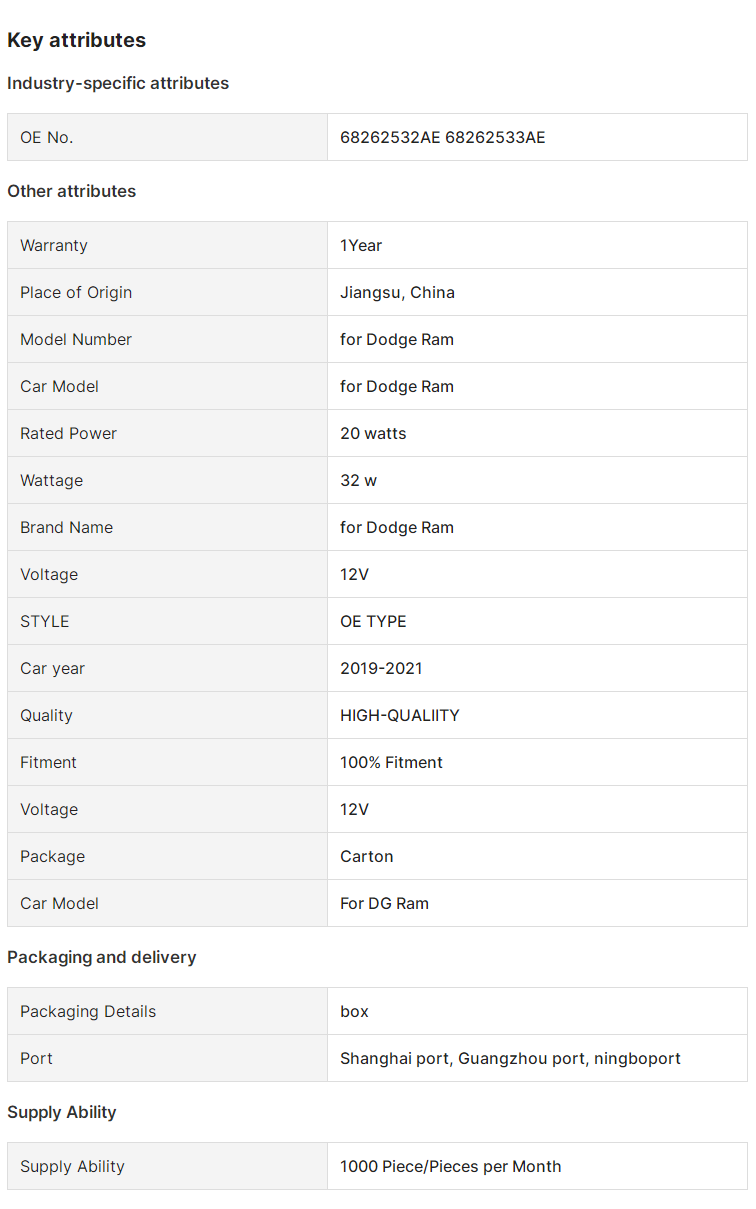Click the Packaging Details label
This screenshot has width=756, height=1209.
88,1011
